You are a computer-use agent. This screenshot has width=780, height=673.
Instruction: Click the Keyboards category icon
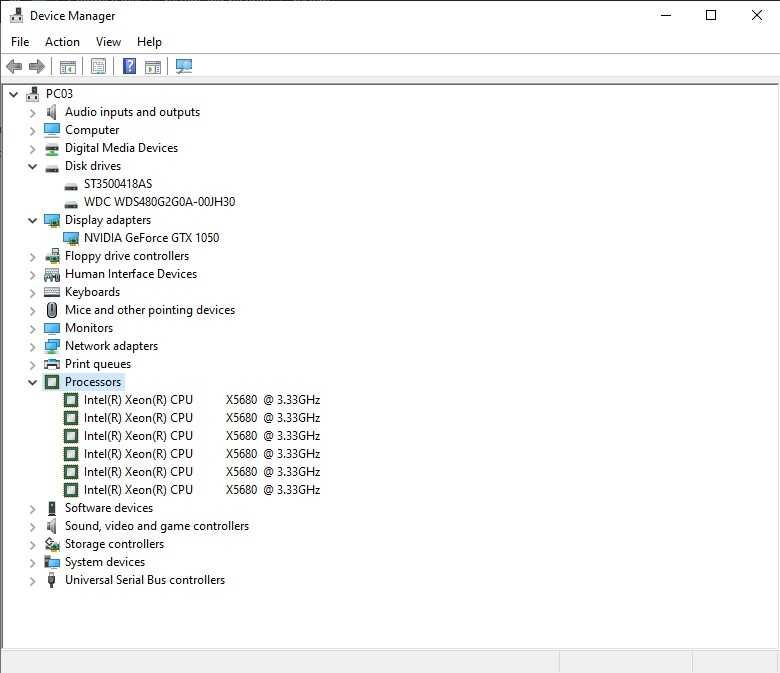52,292
